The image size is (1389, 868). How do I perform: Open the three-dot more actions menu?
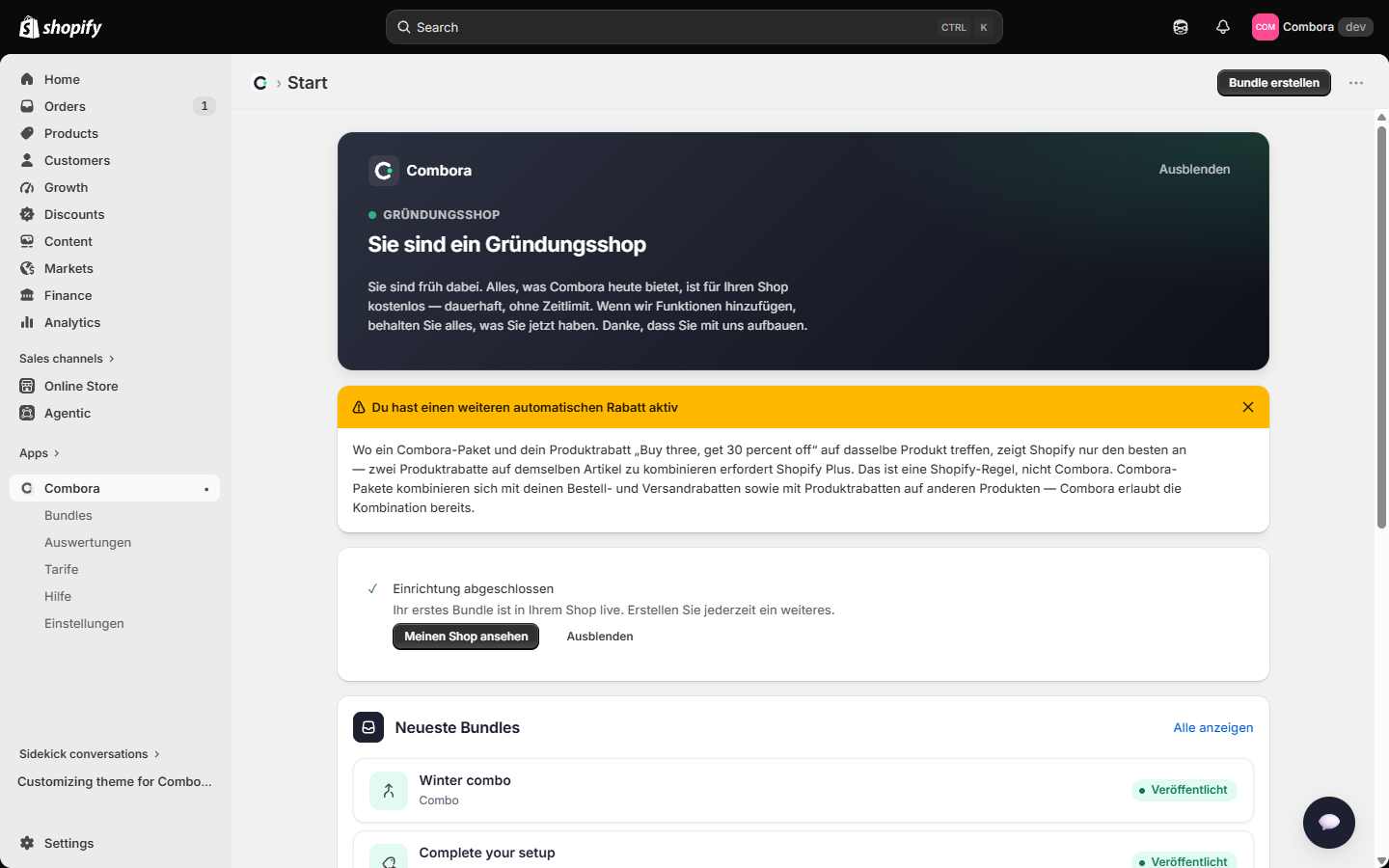tap(1356, 83)
